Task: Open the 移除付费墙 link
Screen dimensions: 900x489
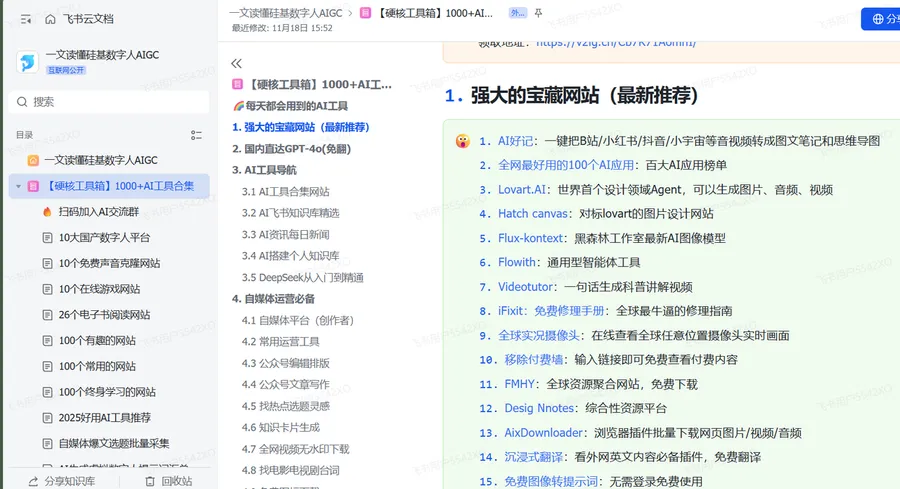Action: point(533,360)
